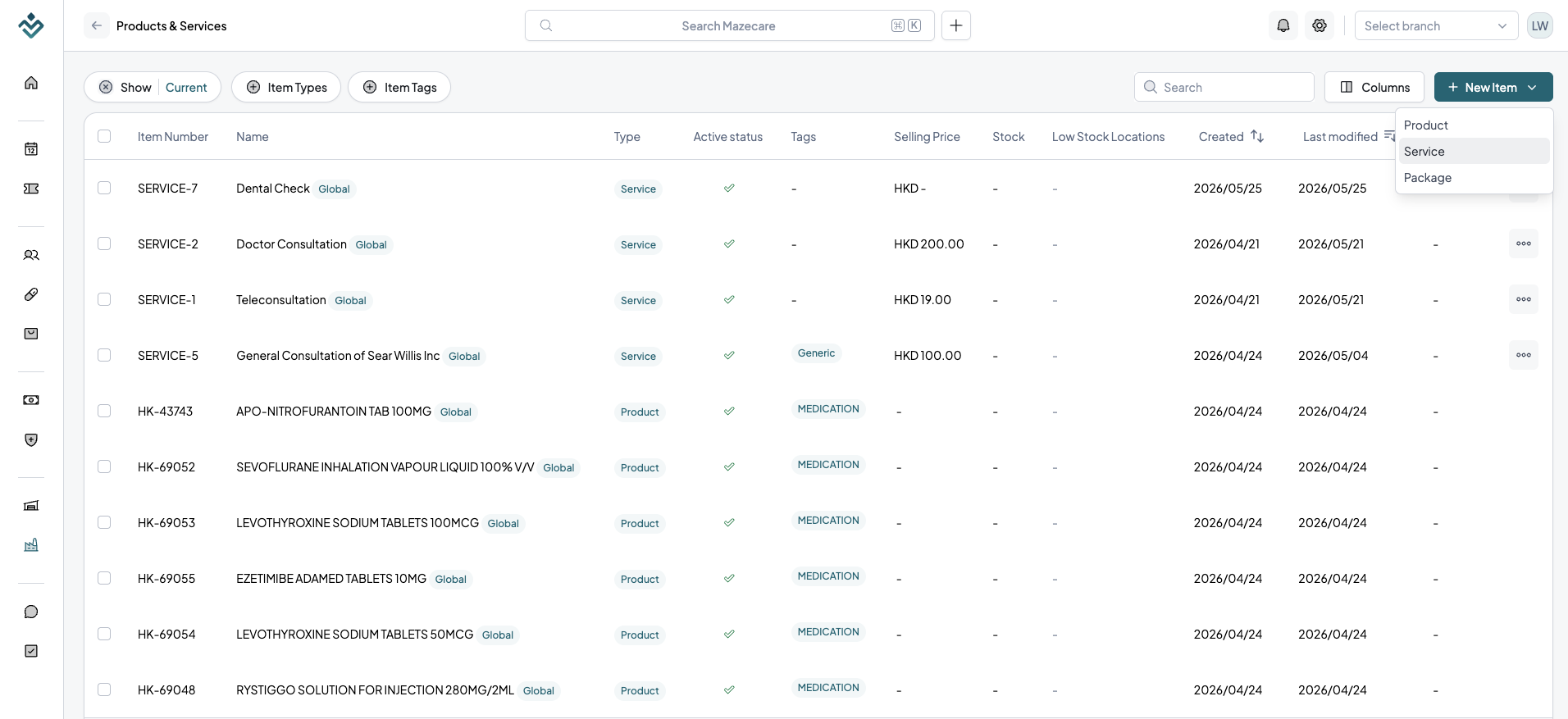Open more options for Doctor Consultation row
This screenshot has height=719, width=1568.
[1524, 243]
